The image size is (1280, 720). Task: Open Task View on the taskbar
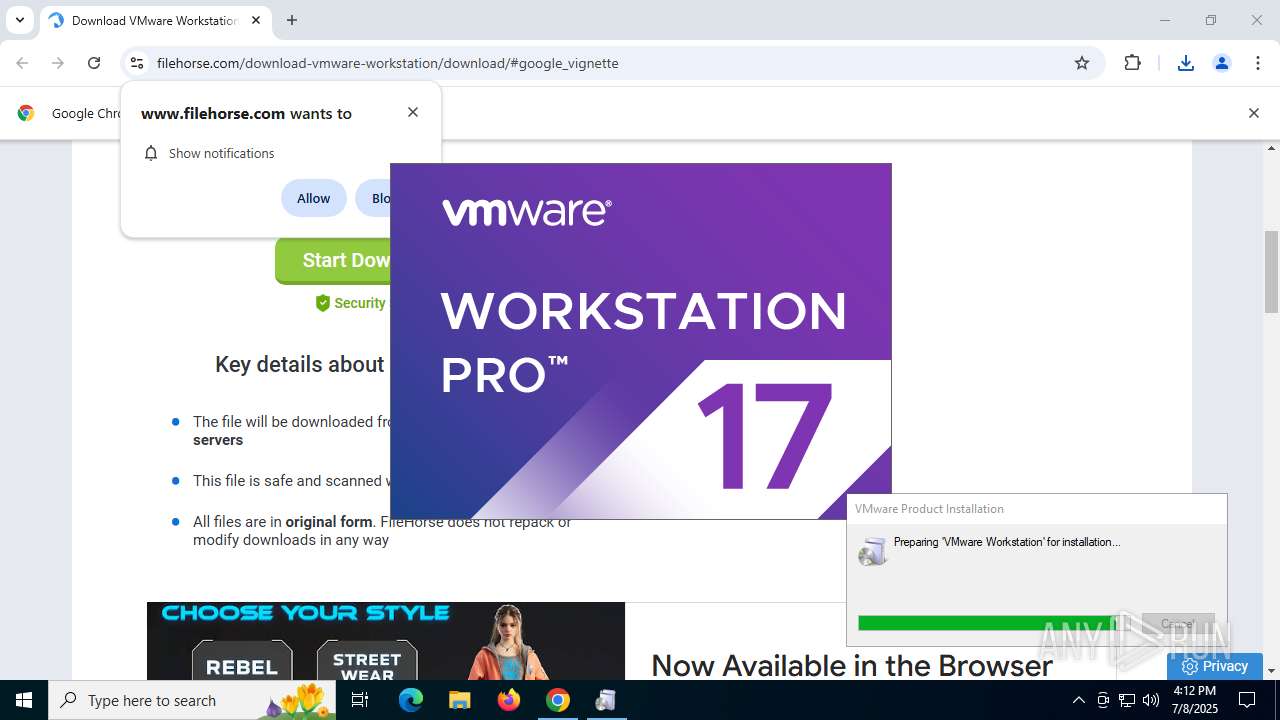tap(360, 700)
